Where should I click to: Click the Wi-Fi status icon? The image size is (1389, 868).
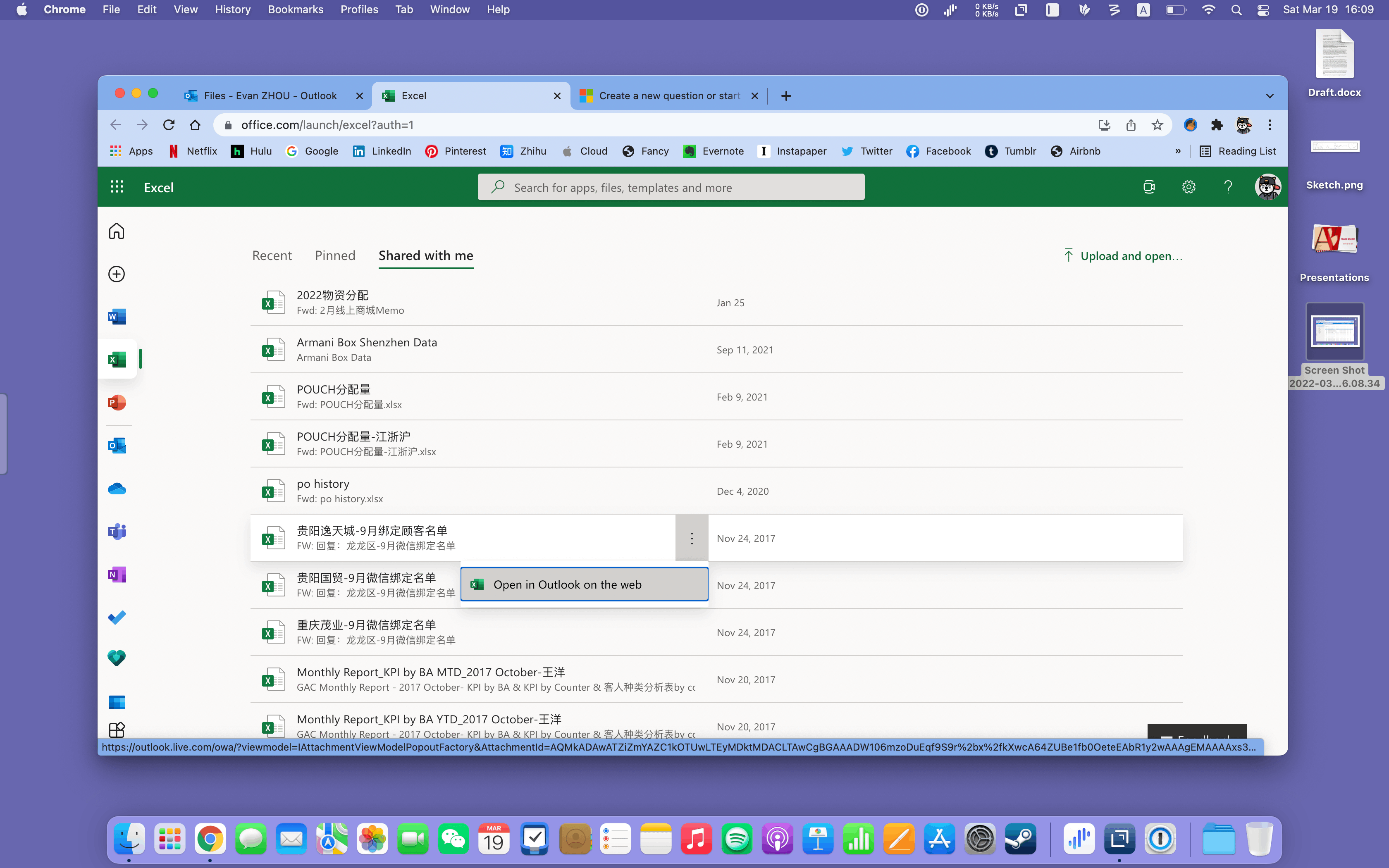[x=1208, y=9]
